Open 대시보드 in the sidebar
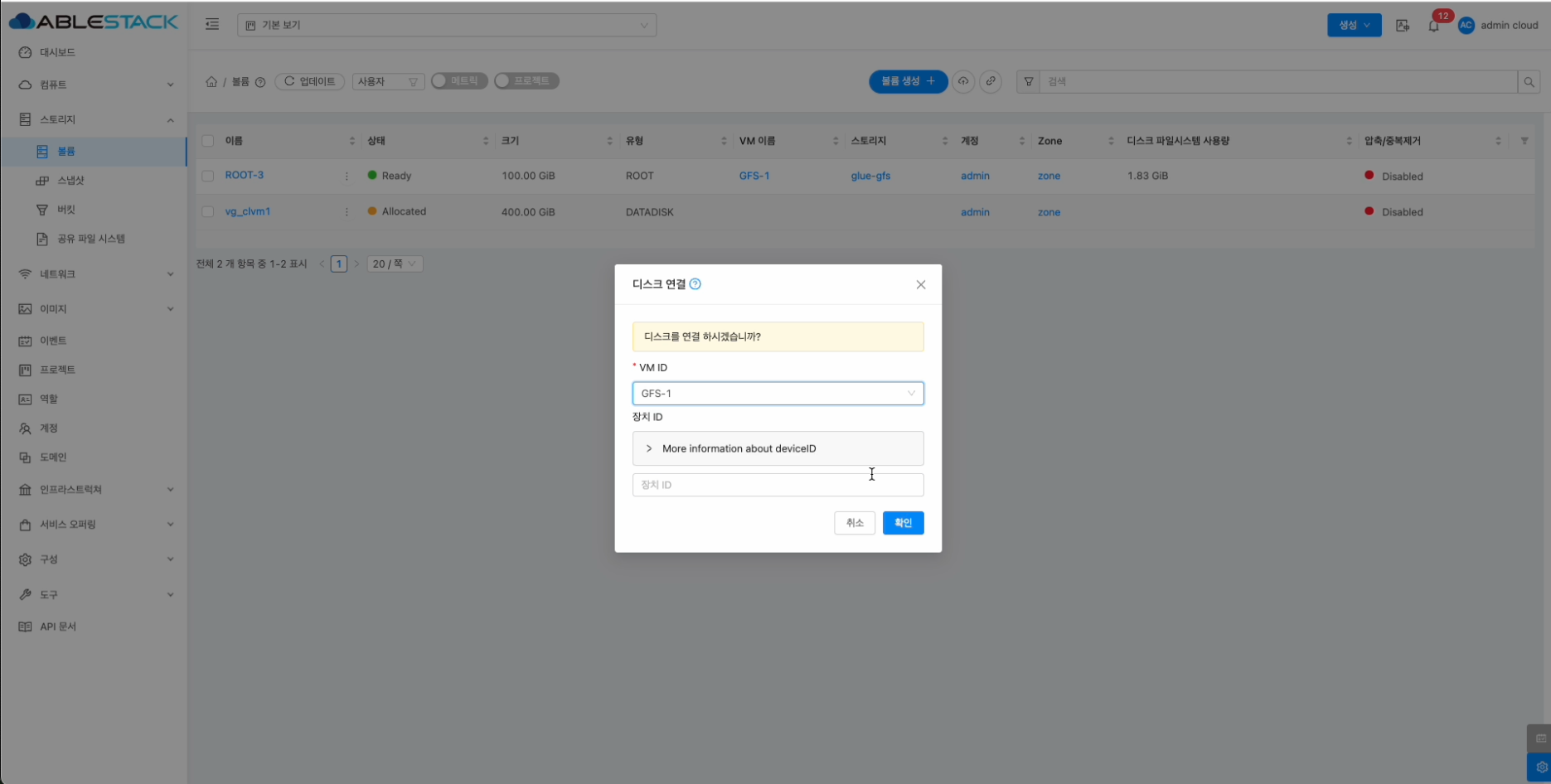Screen dimensions: 1551x784 (x=57, y=52)
